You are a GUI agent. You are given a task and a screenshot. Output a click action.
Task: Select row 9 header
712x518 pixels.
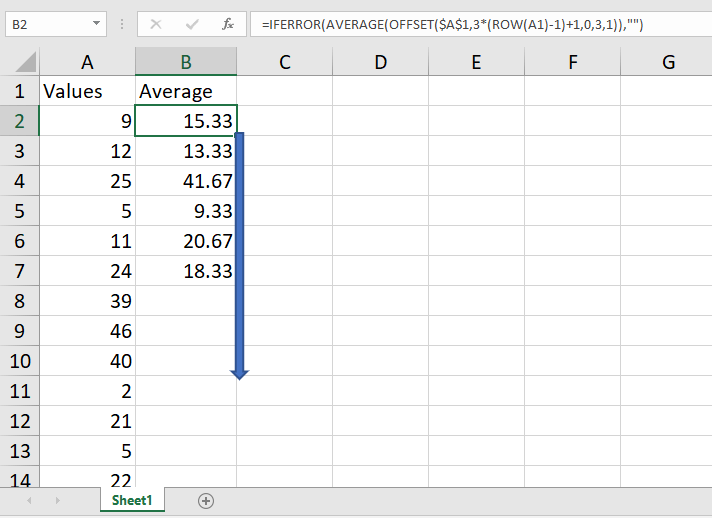[20, 331]
